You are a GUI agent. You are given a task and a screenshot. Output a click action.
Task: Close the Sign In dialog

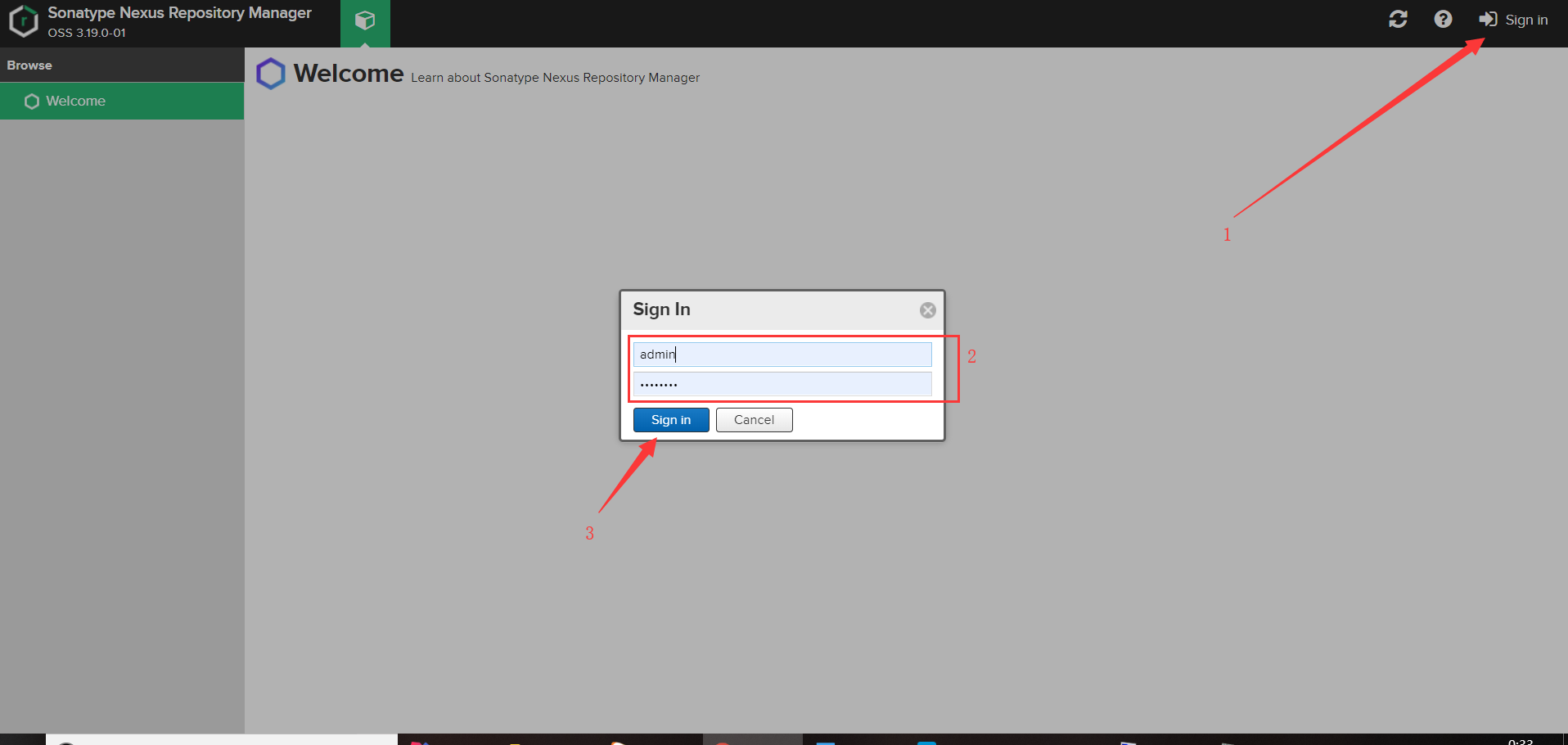pyautogui.click(x=927, y=310)
